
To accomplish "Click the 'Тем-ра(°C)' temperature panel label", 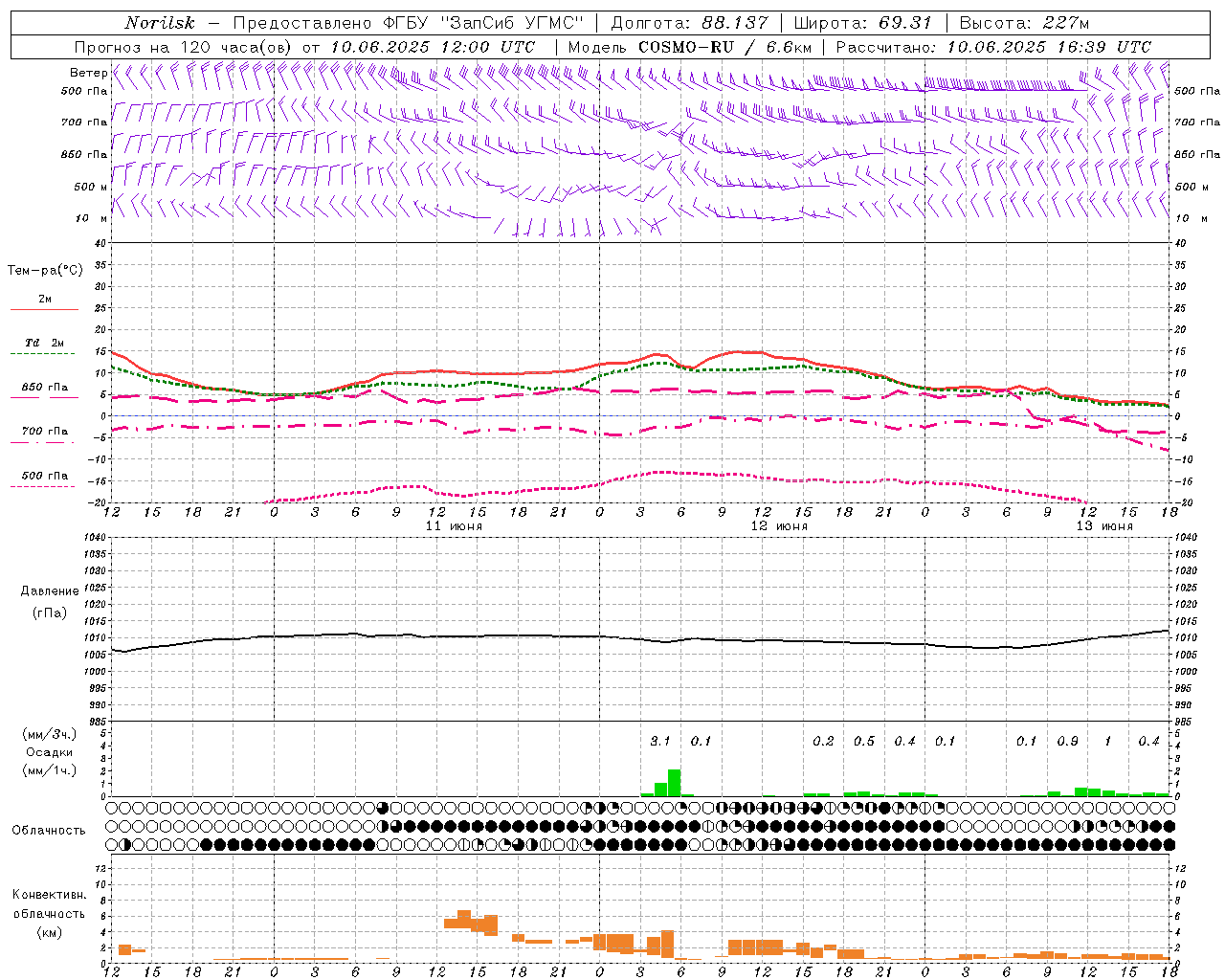I will pyautogui.click(x=45, y=271).
